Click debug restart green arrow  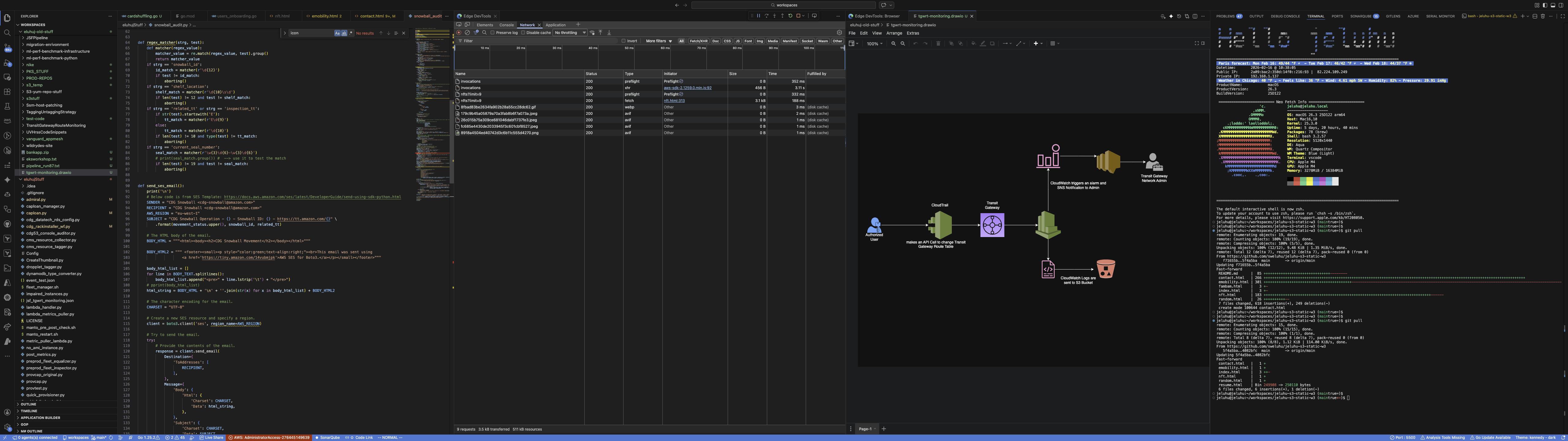point(790,16)
